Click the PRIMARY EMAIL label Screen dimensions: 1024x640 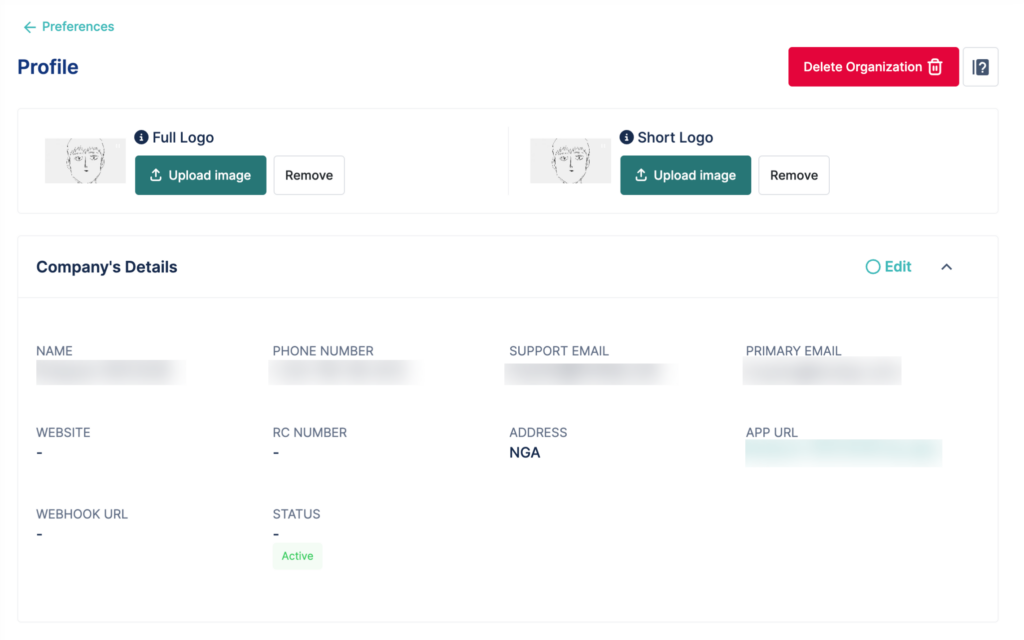(793, 351)
